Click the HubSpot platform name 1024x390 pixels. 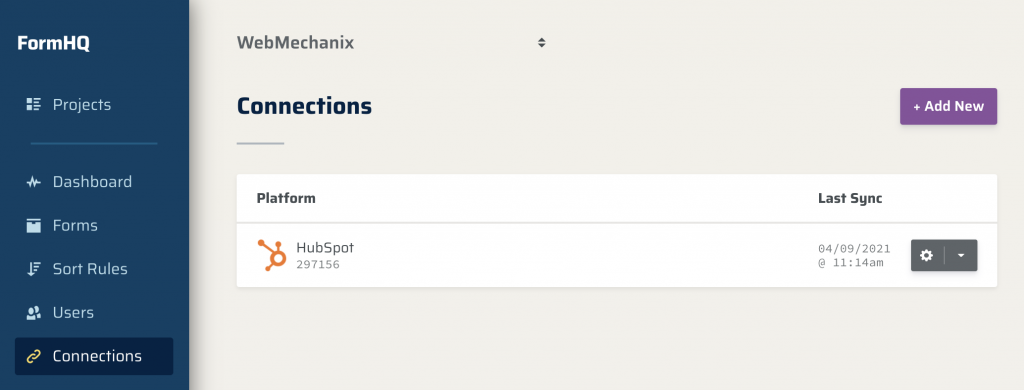[325, 248]
